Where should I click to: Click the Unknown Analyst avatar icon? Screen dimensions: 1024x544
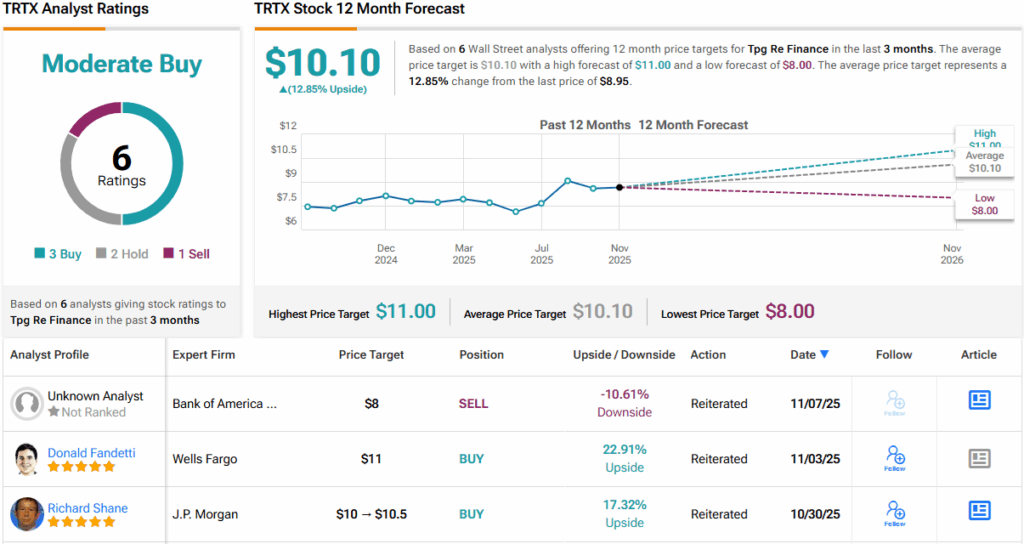(x=26, y=404)
